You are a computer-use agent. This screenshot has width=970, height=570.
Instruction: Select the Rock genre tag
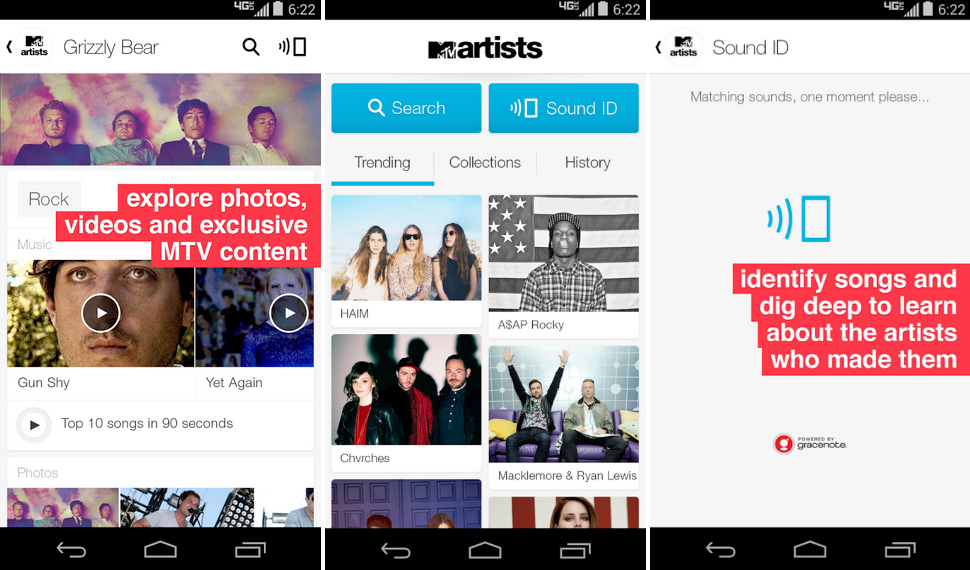click(x=49, y=199)
